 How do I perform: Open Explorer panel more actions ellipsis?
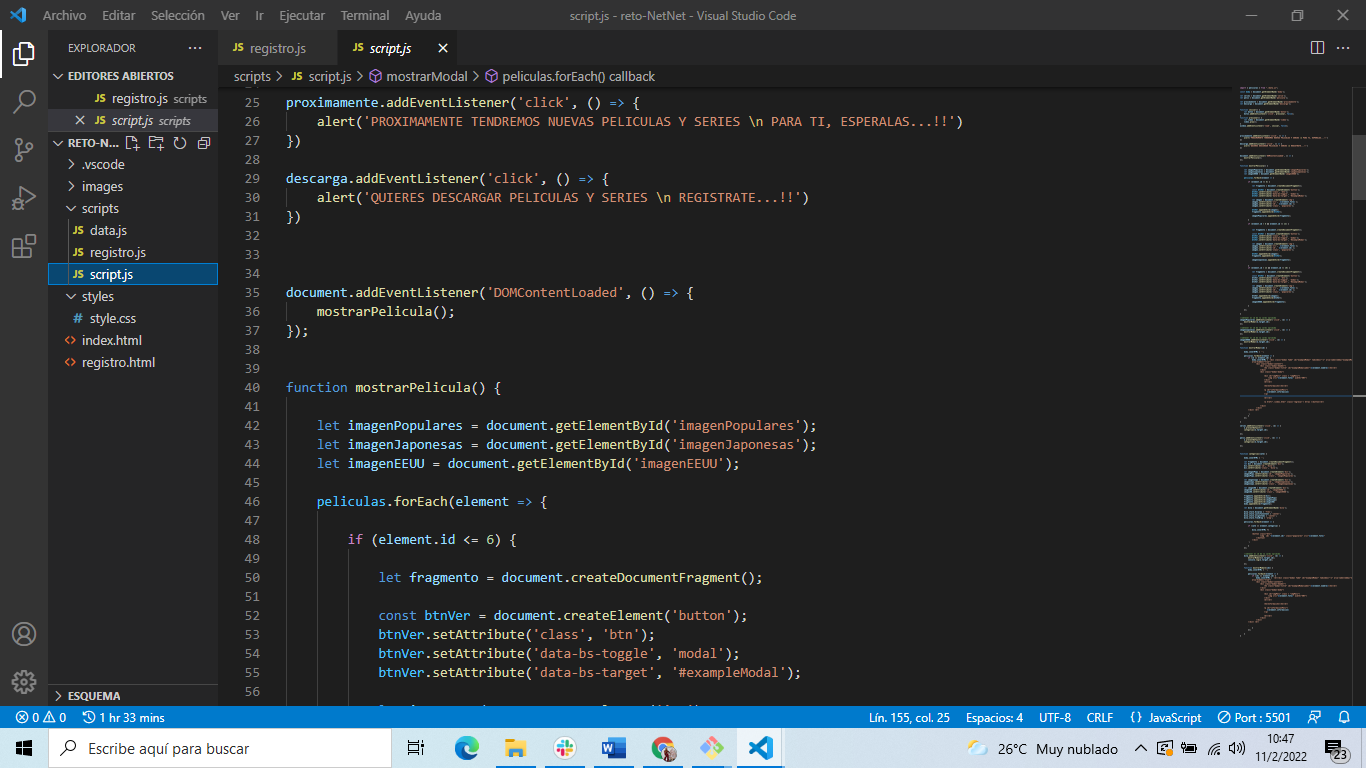194,48
